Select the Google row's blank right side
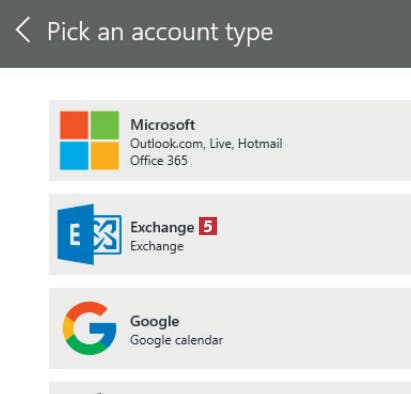 (317, 328)
